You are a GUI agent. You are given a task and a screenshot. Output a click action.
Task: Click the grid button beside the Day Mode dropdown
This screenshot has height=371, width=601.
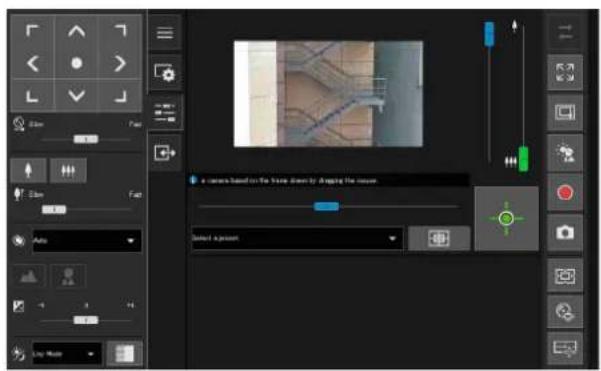125,353
